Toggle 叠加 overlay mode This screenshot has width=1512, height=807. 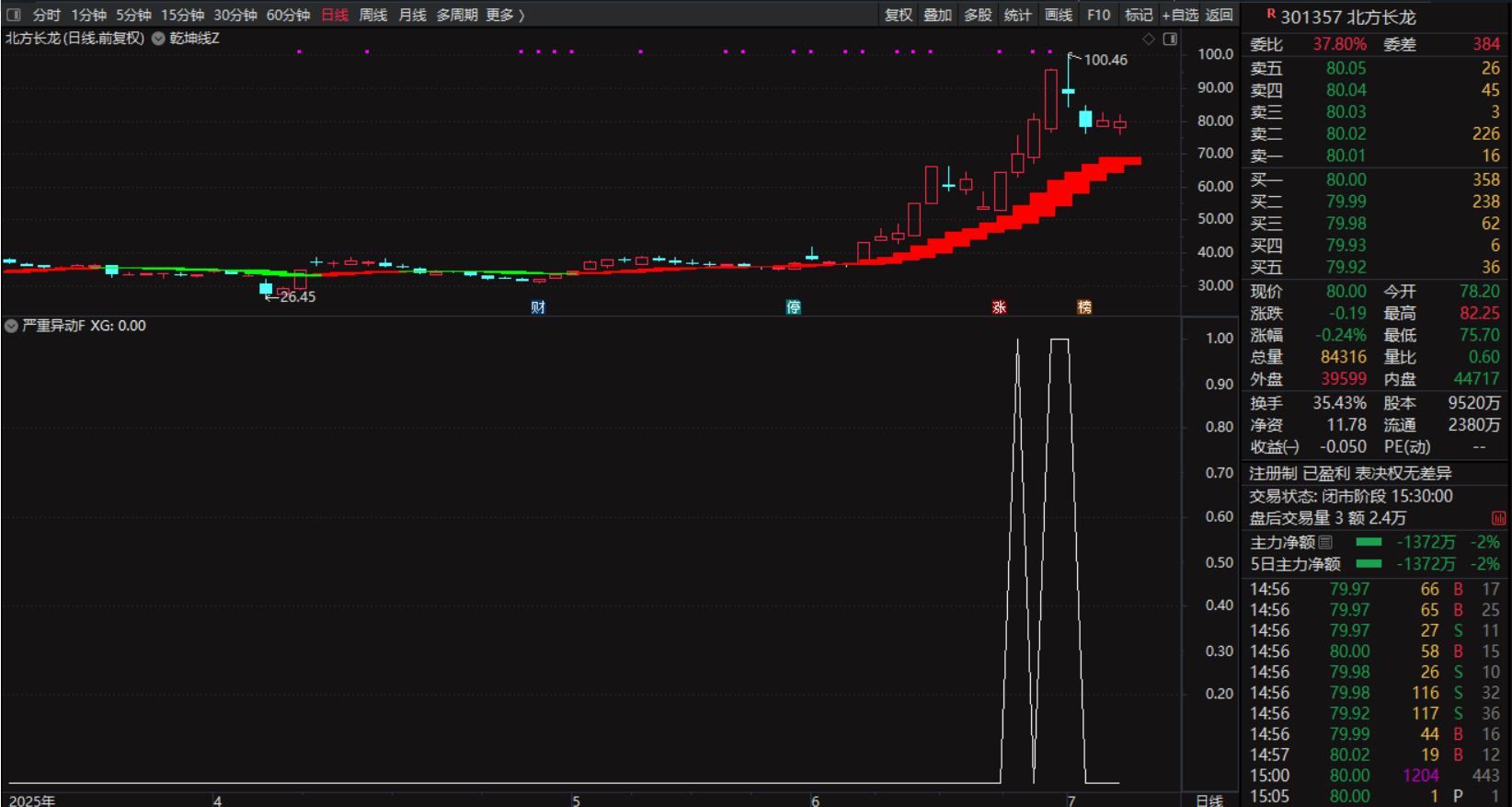point(937,15)
